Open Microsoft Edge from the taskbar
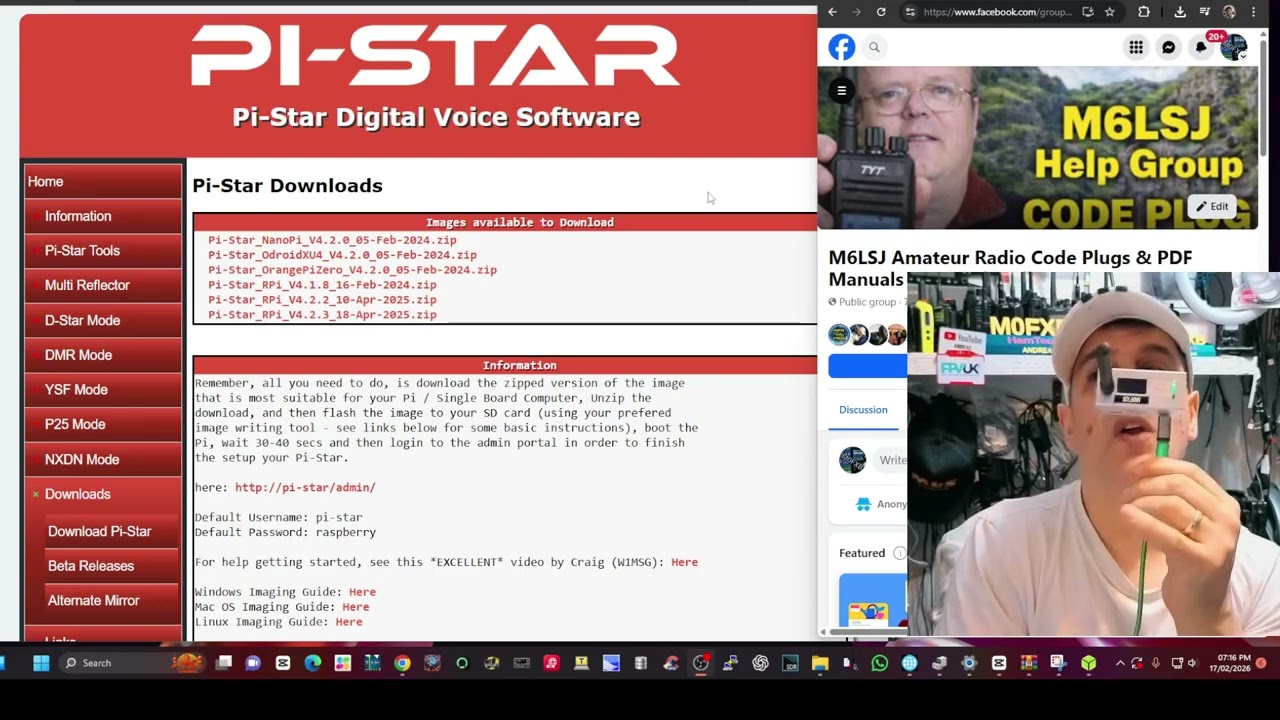The height and width of the screenshot is (720, 1280). point(313,663)
